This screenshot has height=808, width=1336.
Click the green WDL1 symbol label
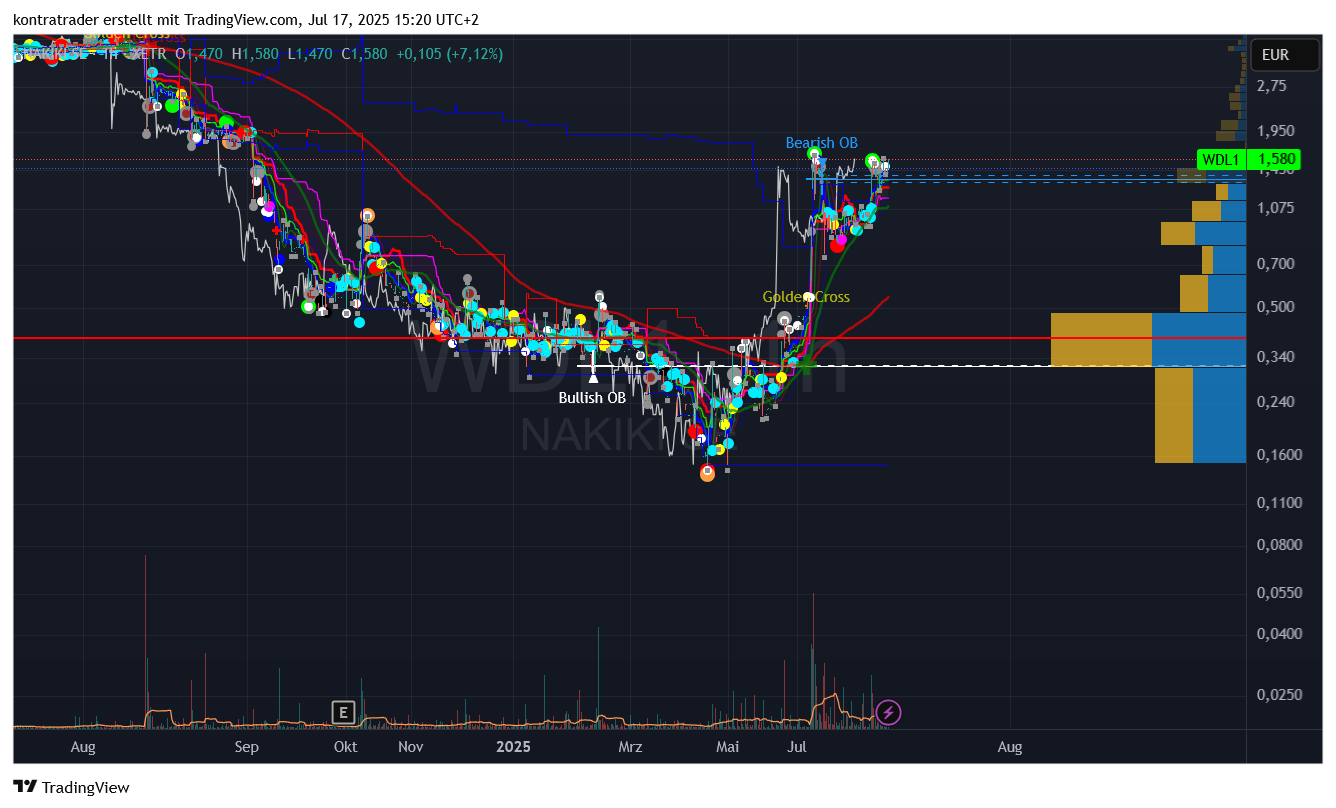point(1220,159)
